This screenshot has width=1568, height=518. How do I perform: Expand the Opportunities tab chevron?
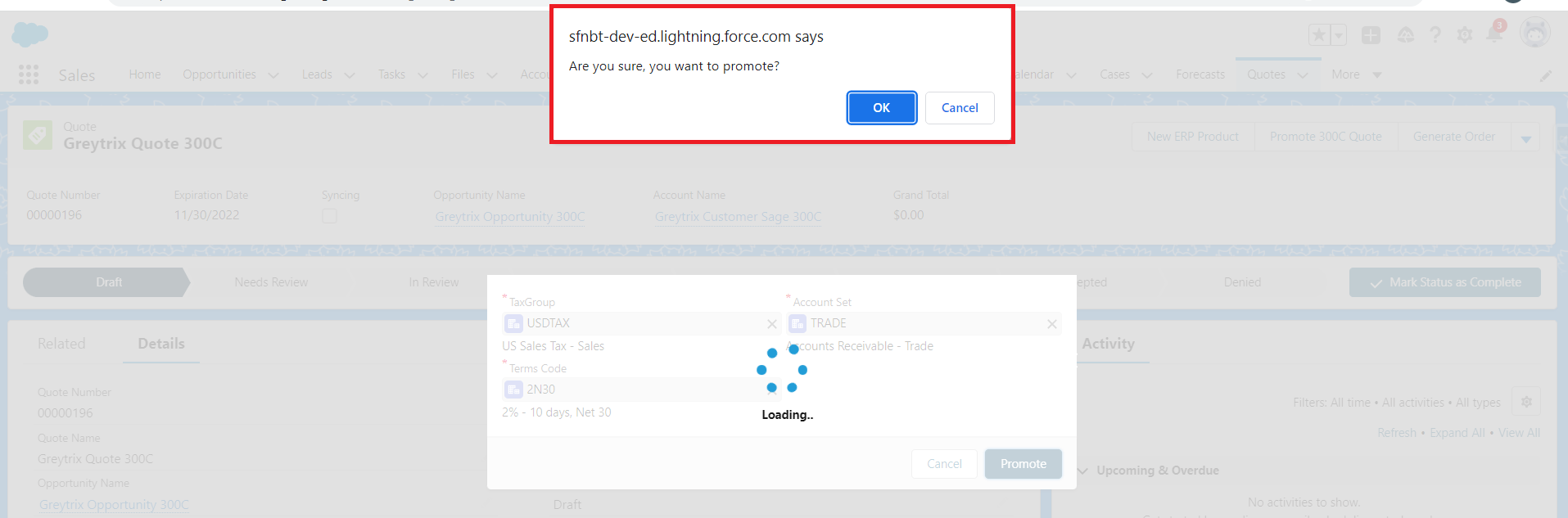[273, 75]
